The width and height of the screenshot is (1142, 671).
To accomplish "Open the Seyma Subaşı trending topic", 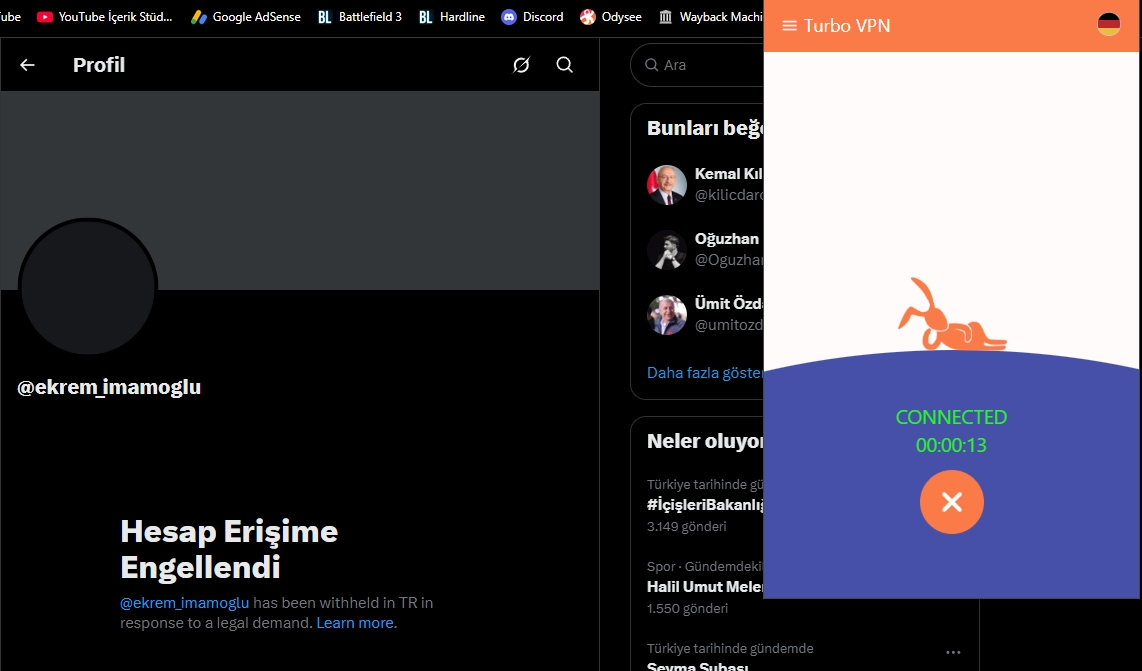I will [697, 666].
